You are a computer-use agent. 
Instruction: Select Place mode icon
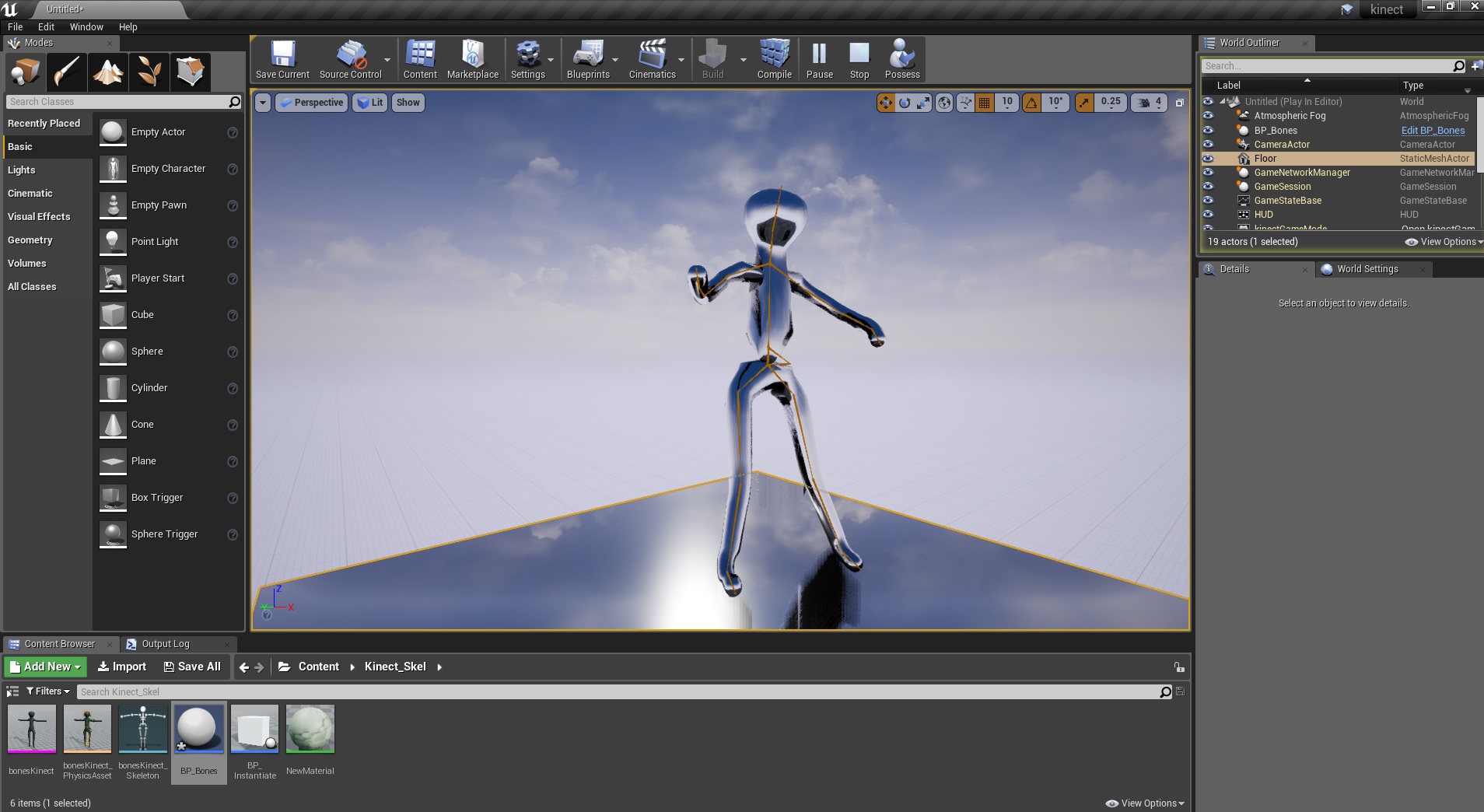point(25,72)
